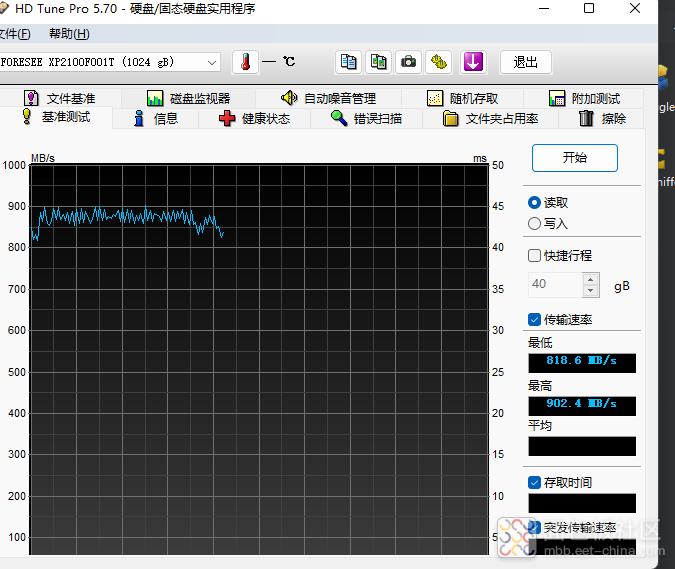Open the 文件(F) menu
This screenshot has height=569, width=675.
click(15, 34)
